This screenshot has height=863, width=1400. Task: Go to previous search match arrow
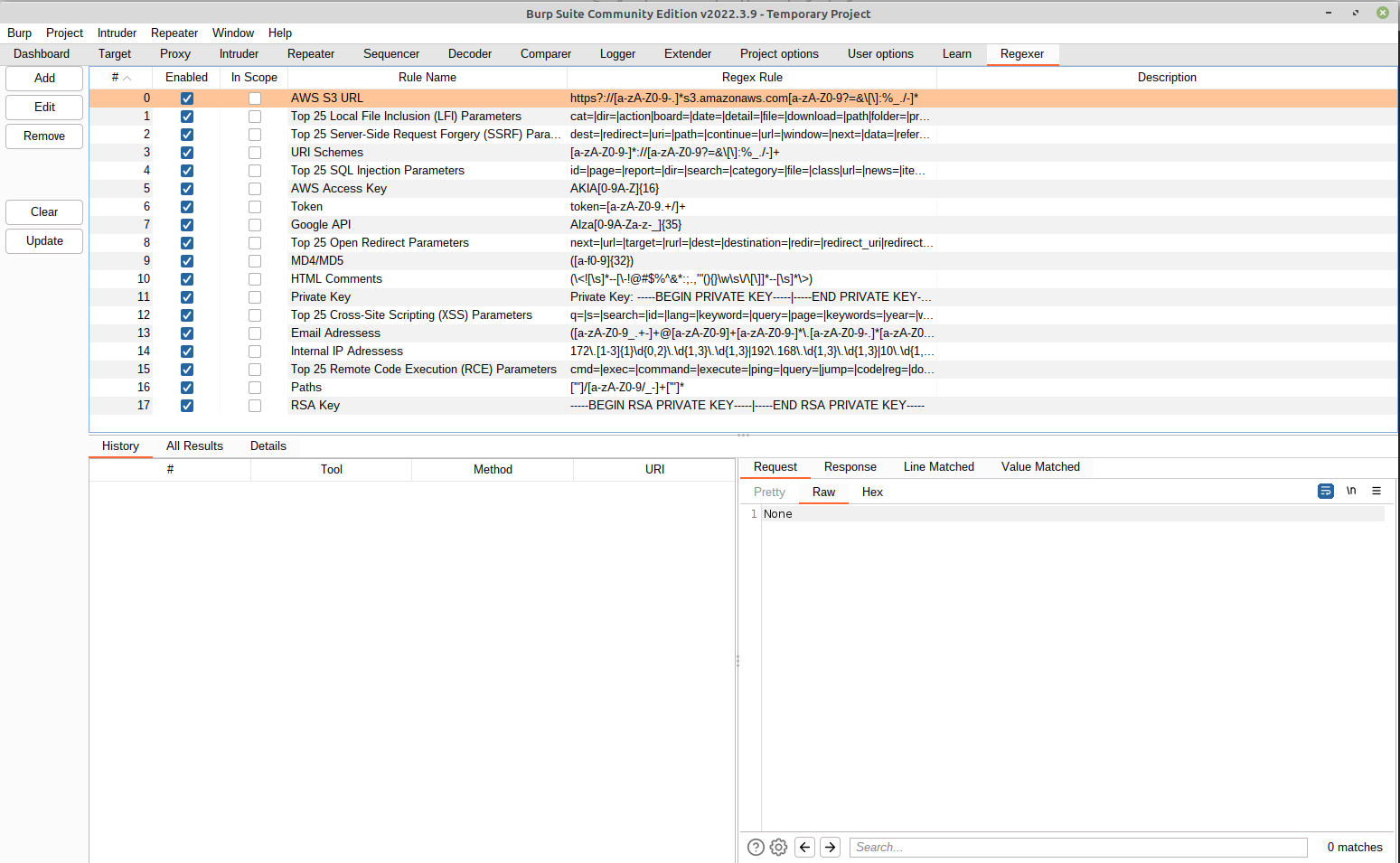coord(804,847)
